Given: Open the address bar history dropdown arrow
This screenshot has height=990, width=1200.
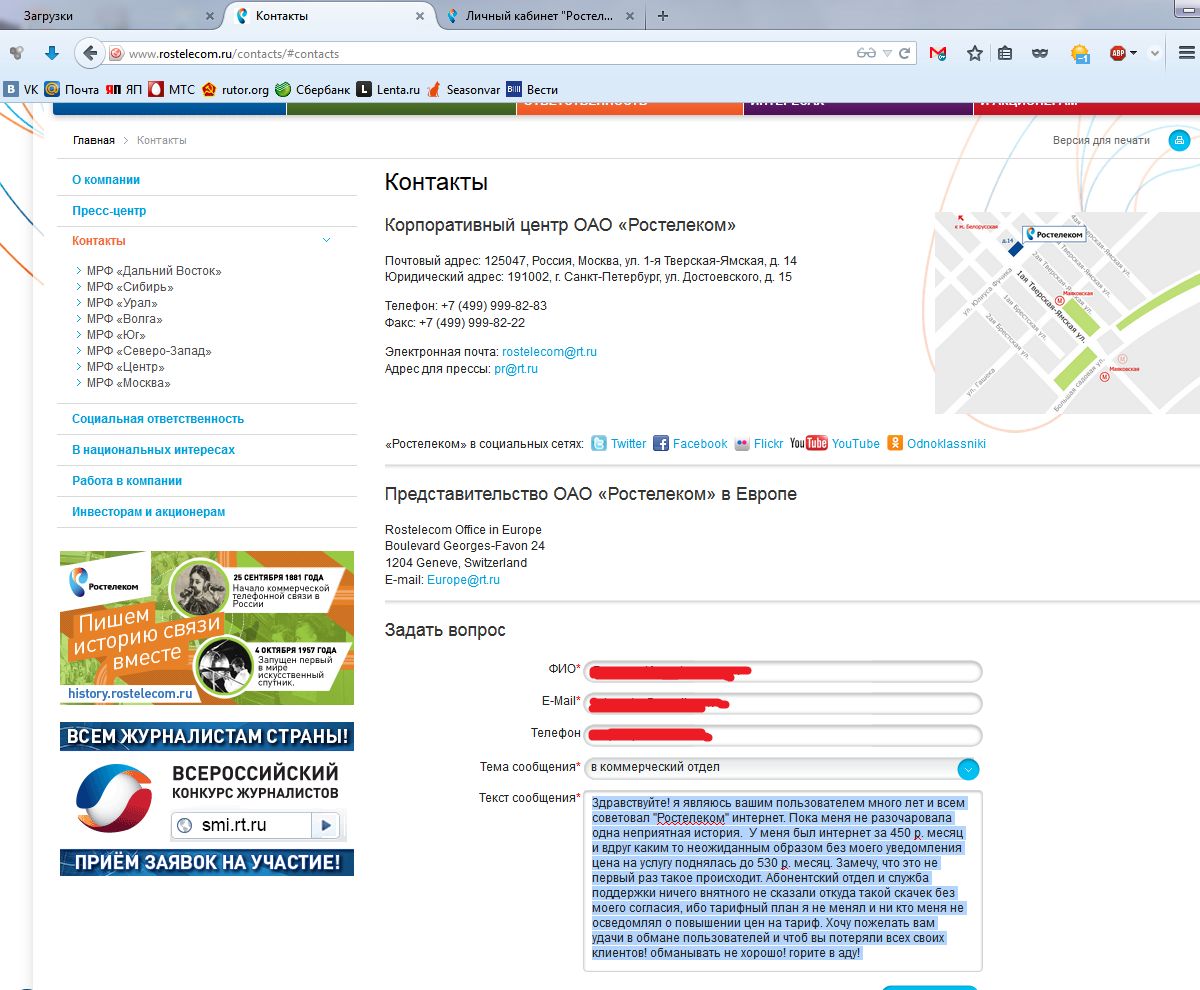Looking at the screenshot, I should click(x=887, y=54).
